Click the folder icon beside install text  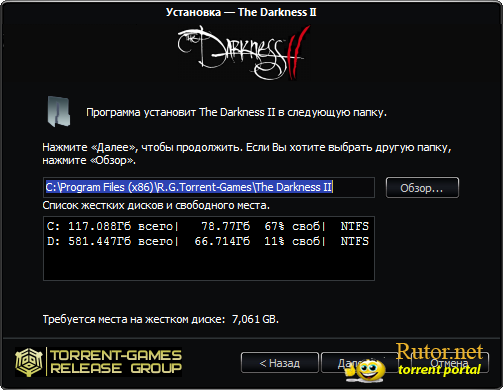pyautogui.click(x=59, y=111)
